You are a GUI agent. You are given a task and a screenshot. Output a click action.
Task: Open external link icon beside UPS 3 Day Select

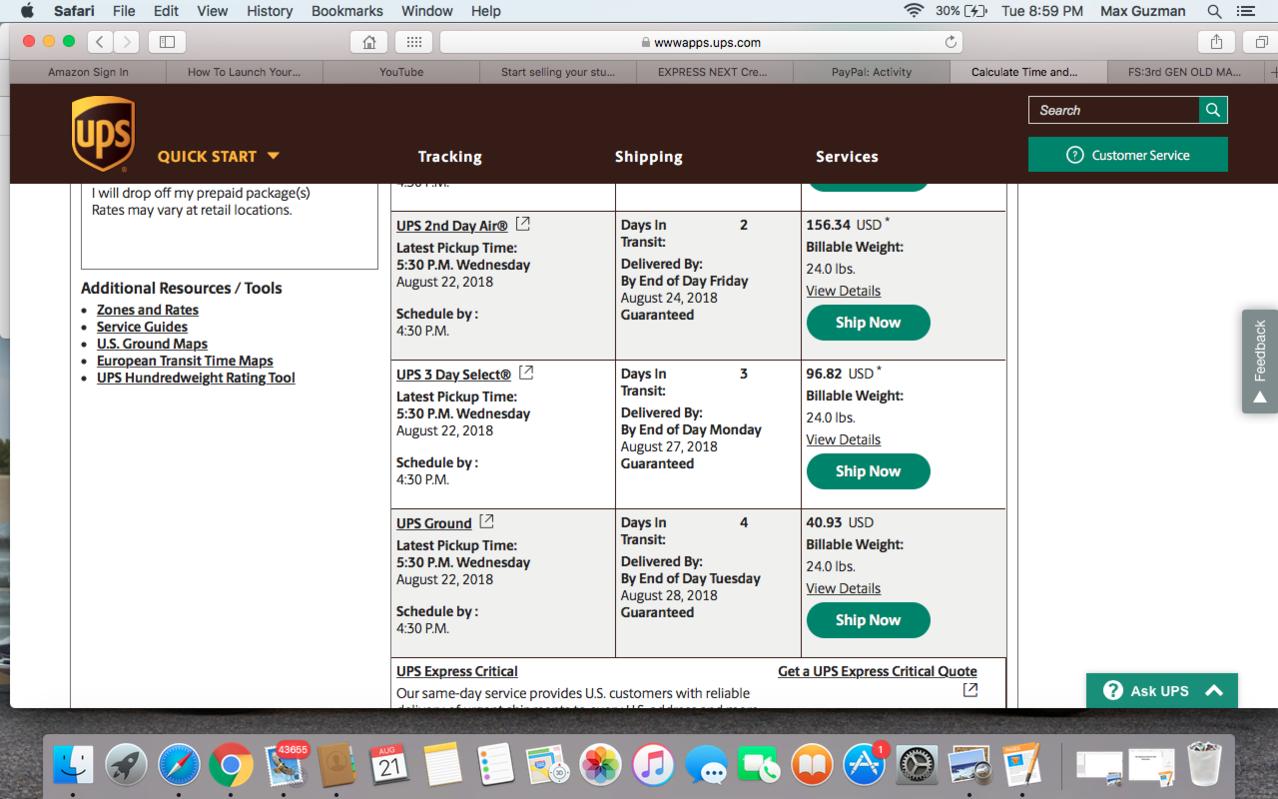point(526,373)
